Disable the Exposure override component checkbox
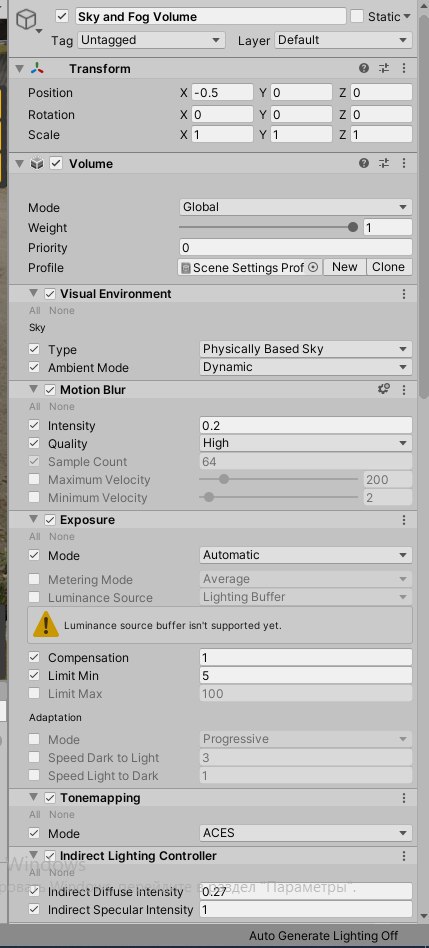 [x=50, y=520]
